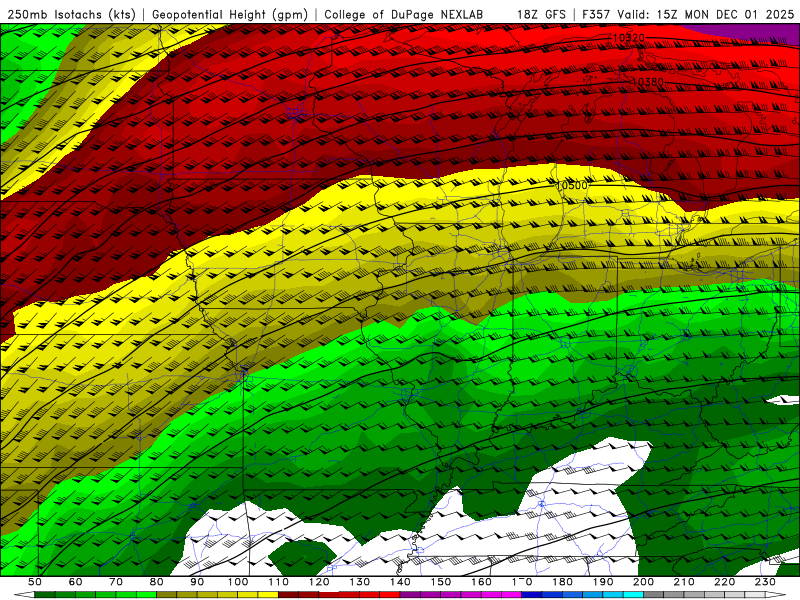Screen dimensions: 800x600
Task: Click the legend value 130
Action: coord(360,582)
